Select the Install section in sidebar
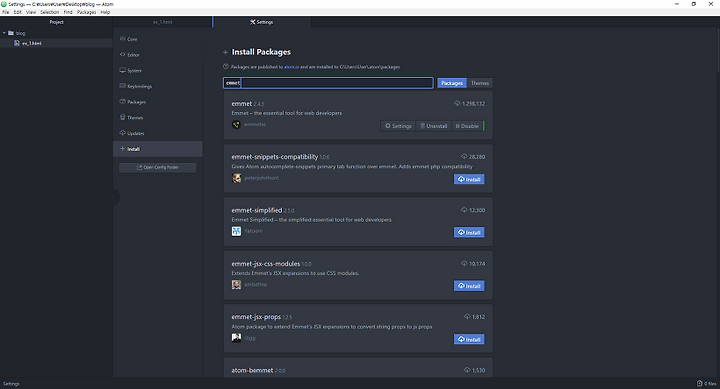The width and height of the screenshot is (720, 389). tap(158, 149)
